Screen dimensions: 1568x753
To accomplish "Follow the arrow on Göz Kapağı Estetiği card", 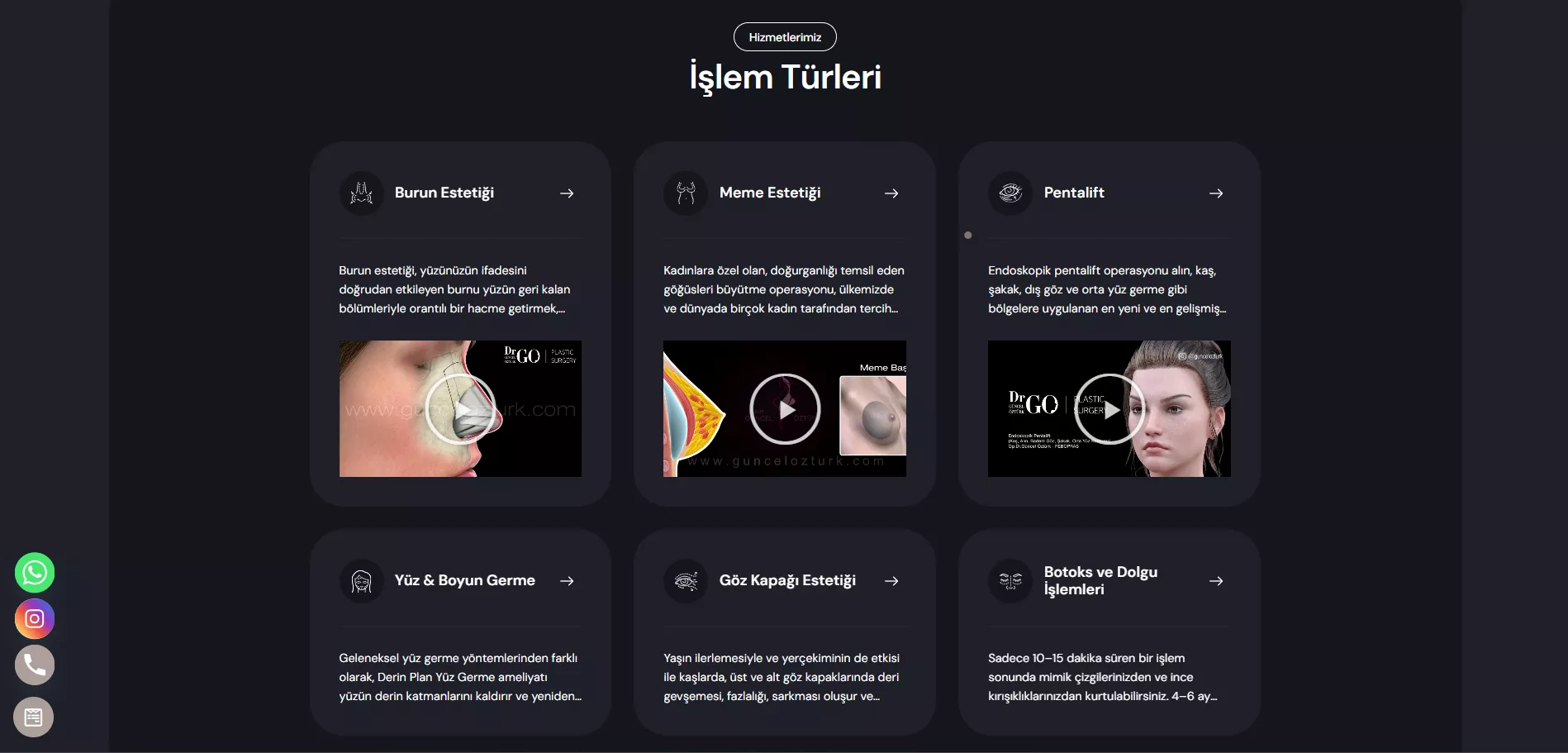I will [x=891, y=581].
